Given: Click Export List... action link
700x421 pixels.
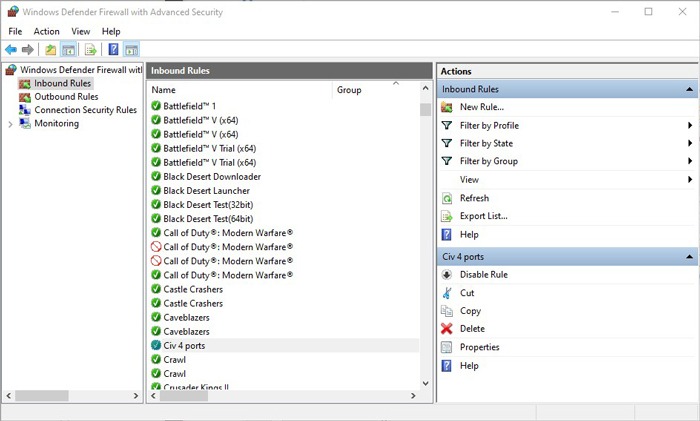Looking at the screenshot, I should (483, 216).
